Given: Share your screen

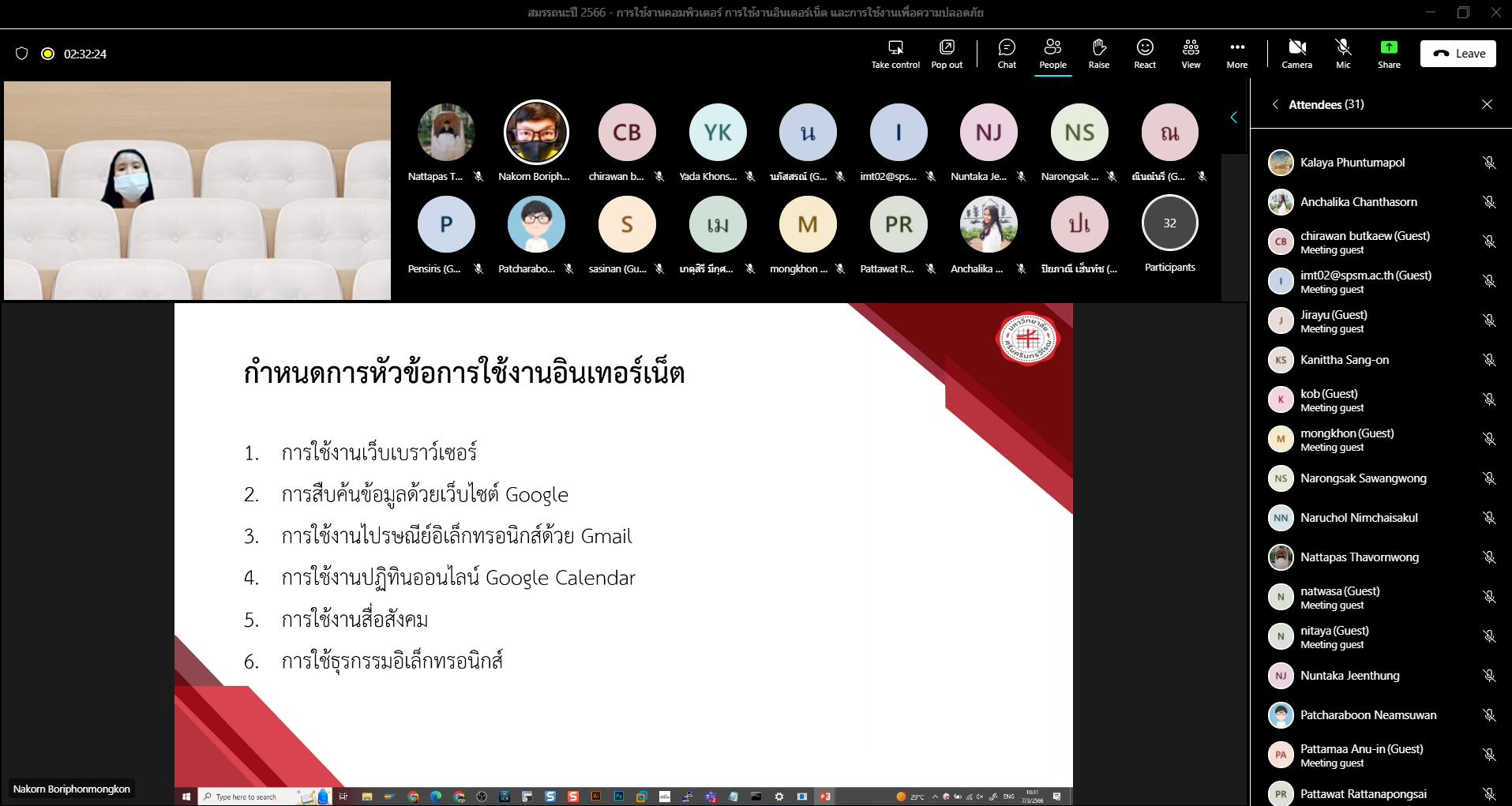Looking at the screenshot, I should [x=1389, y=53].
